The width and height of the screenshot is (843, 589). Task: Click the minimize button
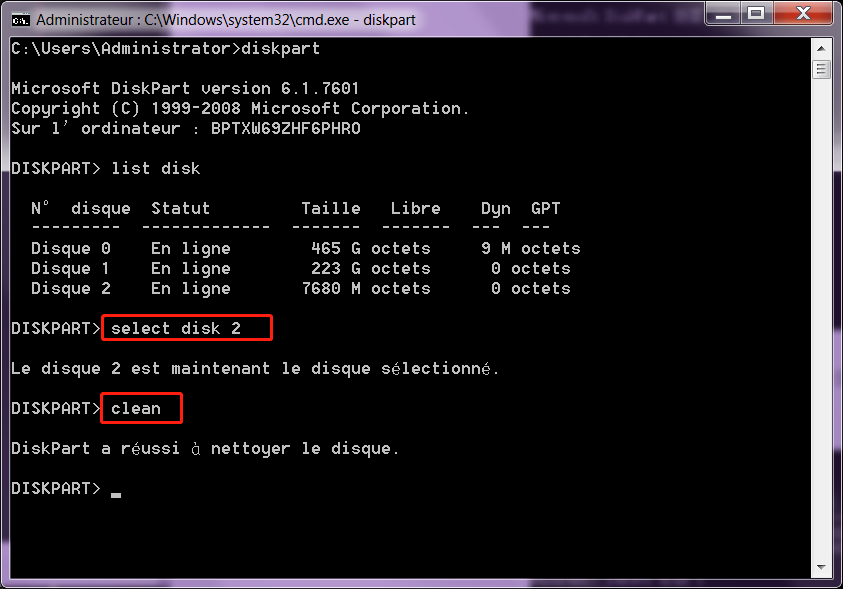coord(723,14)
